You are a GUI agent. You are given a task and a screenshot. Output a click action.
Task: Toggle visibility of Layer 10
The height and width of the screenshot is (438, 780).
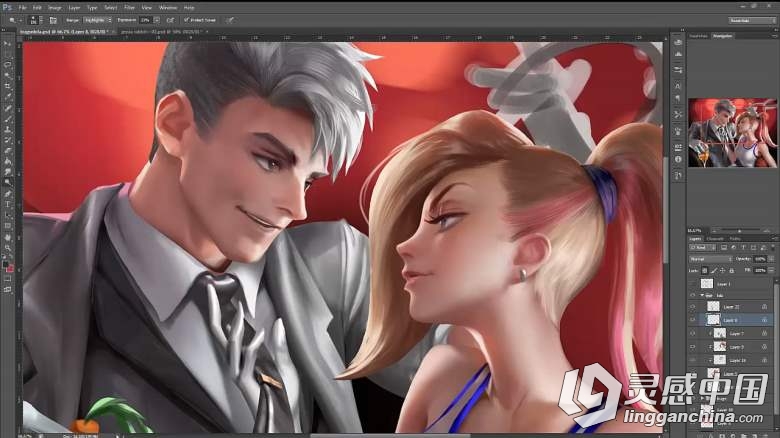(x=692, y=360)
